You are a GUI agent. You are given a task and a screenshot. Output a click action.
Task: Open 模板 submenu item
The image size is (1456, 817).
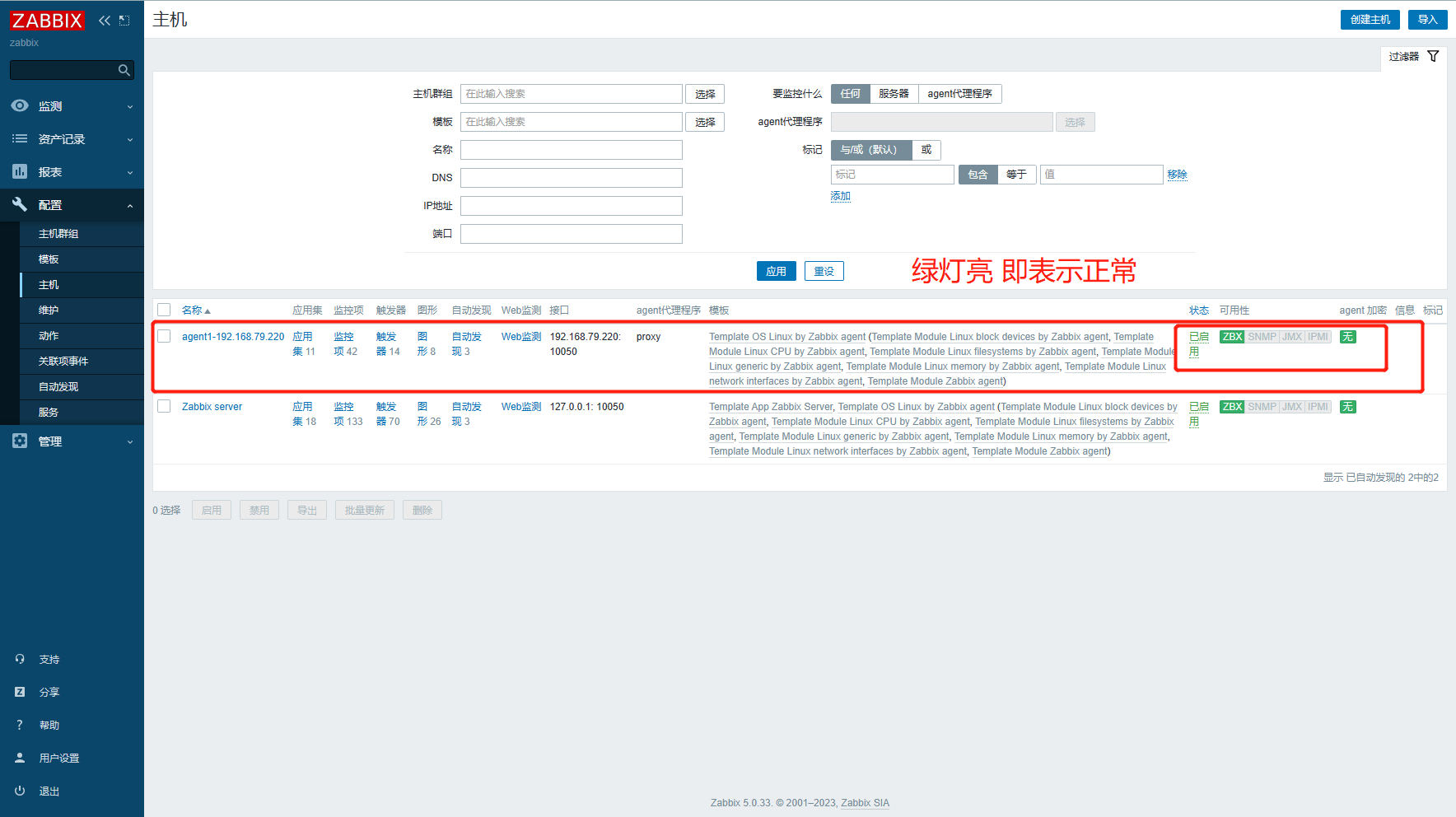[x=82, y=259]
